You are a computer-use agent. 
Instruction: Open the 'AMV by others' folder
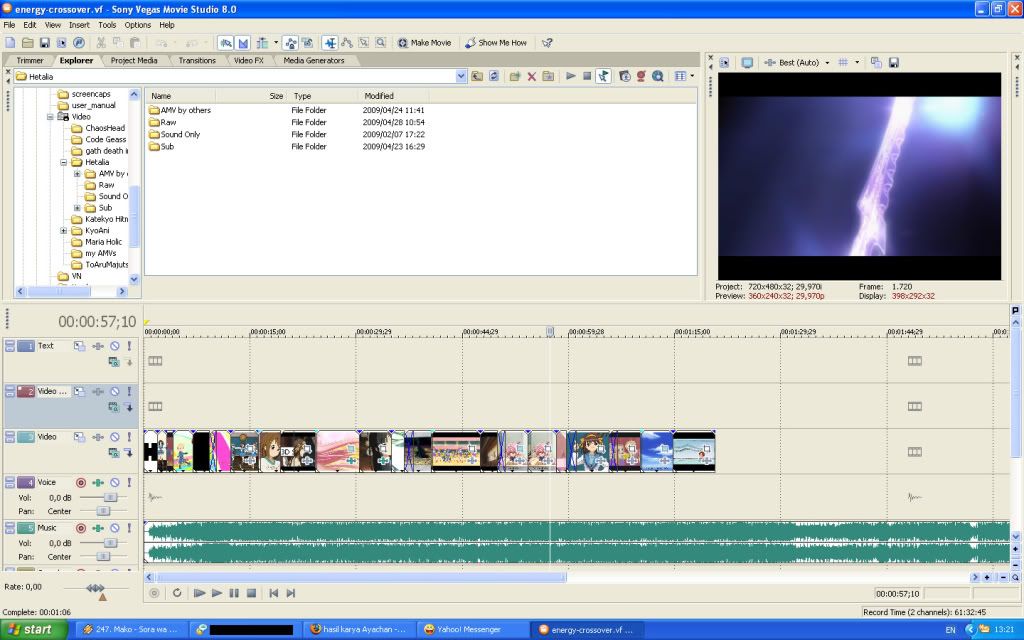pos(185,110)
